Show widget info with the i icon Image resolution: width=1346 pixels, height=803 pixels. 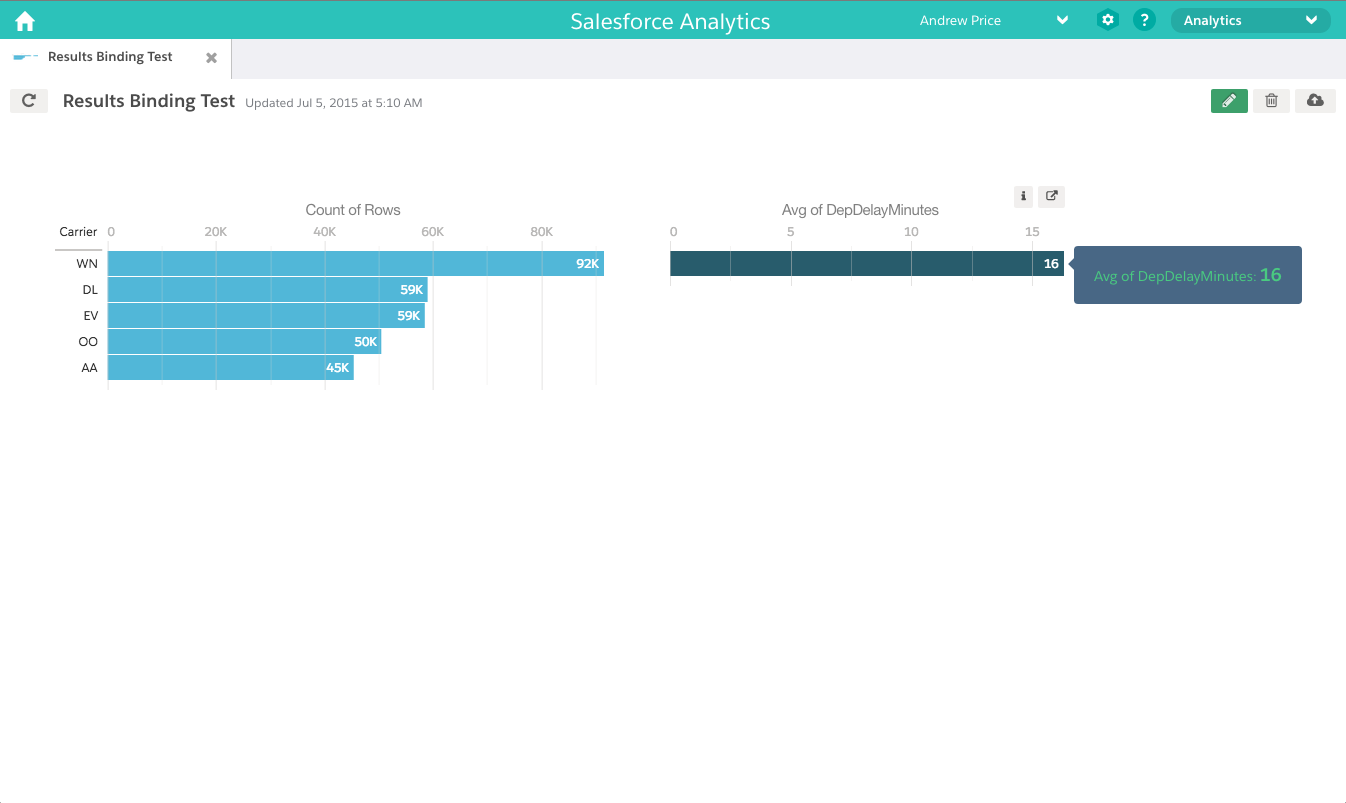click(x=1023, y=196)
